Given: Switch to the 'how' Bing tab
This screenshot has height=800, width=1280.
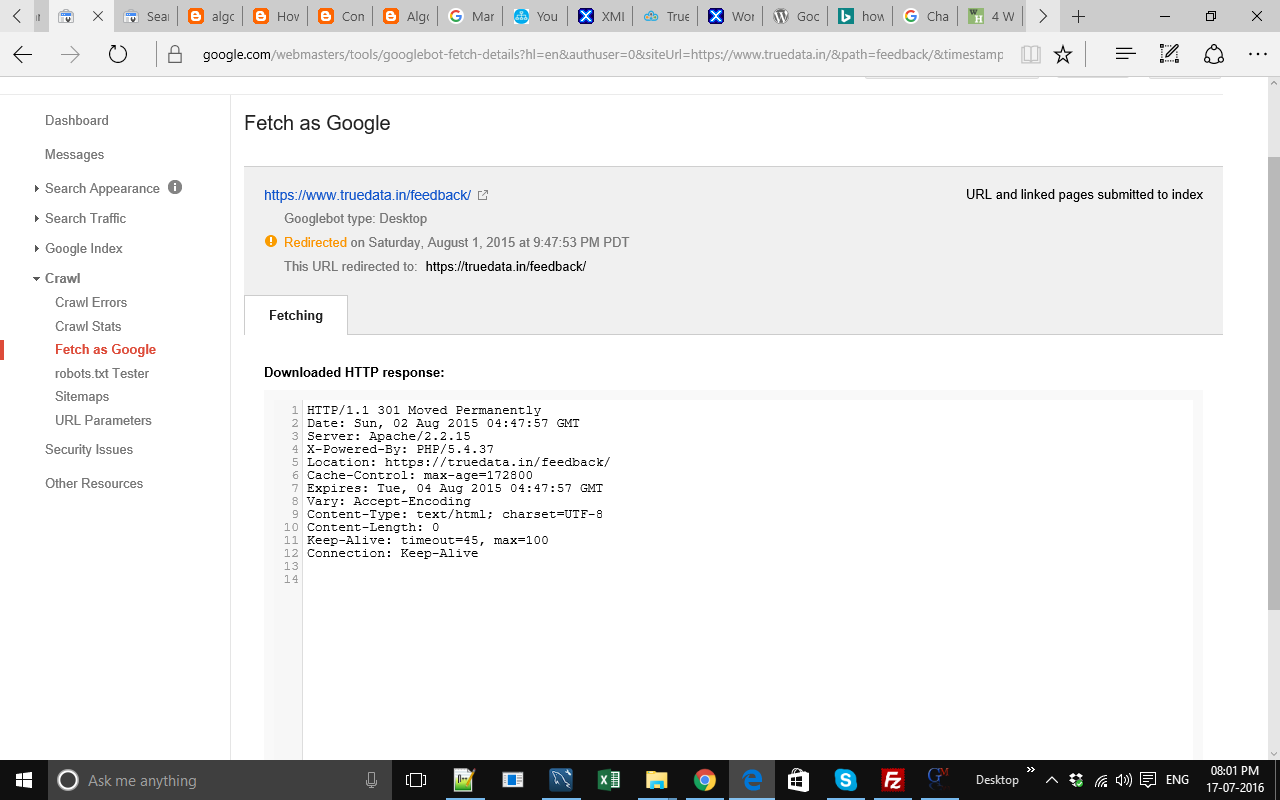Looking at the screenshot, I should pyautogui.click(x=861, y=17).
